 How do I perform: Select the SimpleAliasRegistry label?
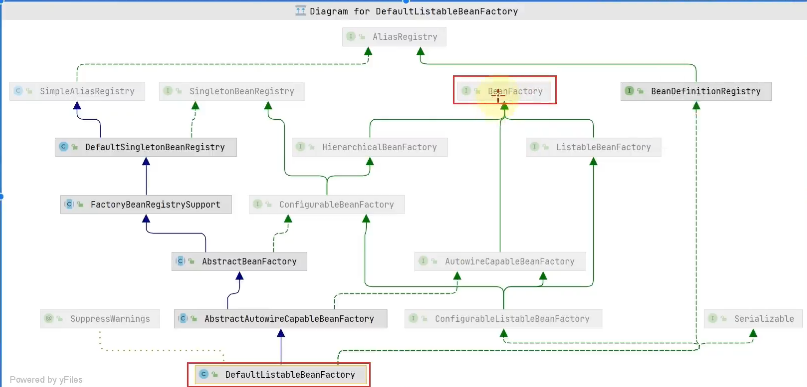[87, 91]
